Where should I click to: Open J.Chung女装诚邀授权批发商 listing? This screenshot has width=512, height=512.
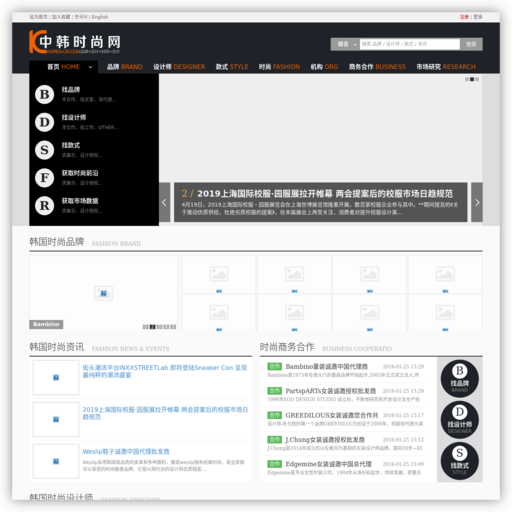click(x=325, y=440)
